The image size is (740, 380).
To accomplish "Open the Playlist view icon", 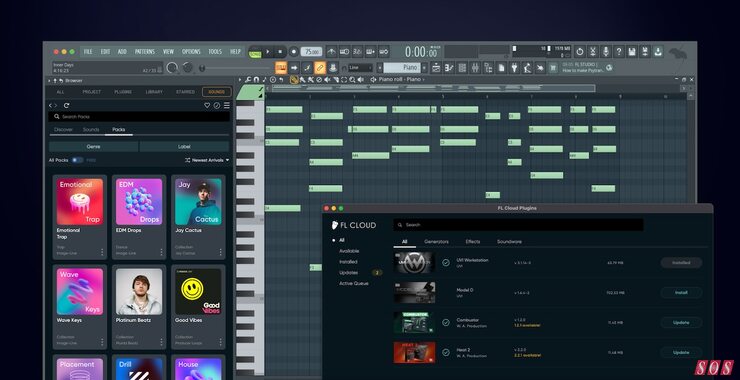I will (436, 68).
